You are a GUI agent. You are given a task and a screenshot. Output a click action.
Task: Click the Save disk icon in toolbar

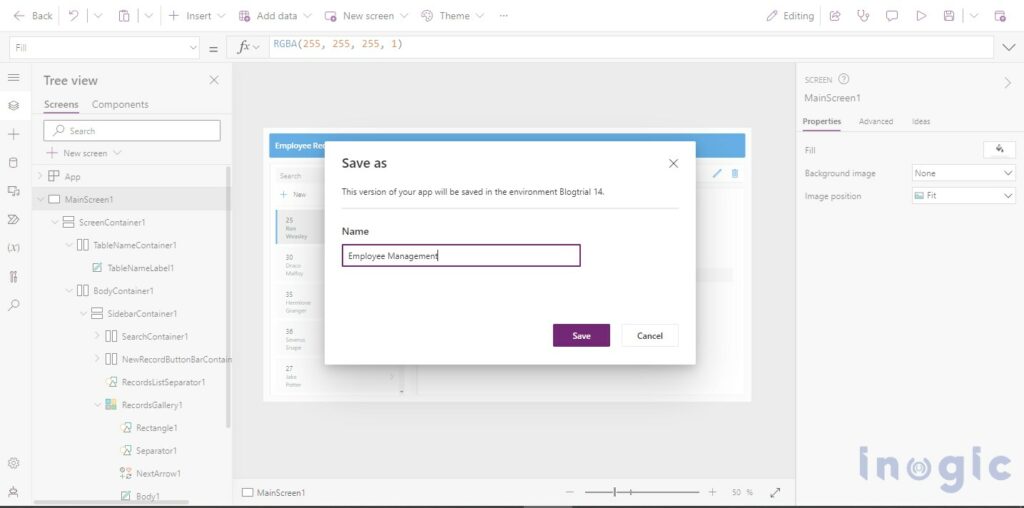pyautogui.click(x=949, y=16)
